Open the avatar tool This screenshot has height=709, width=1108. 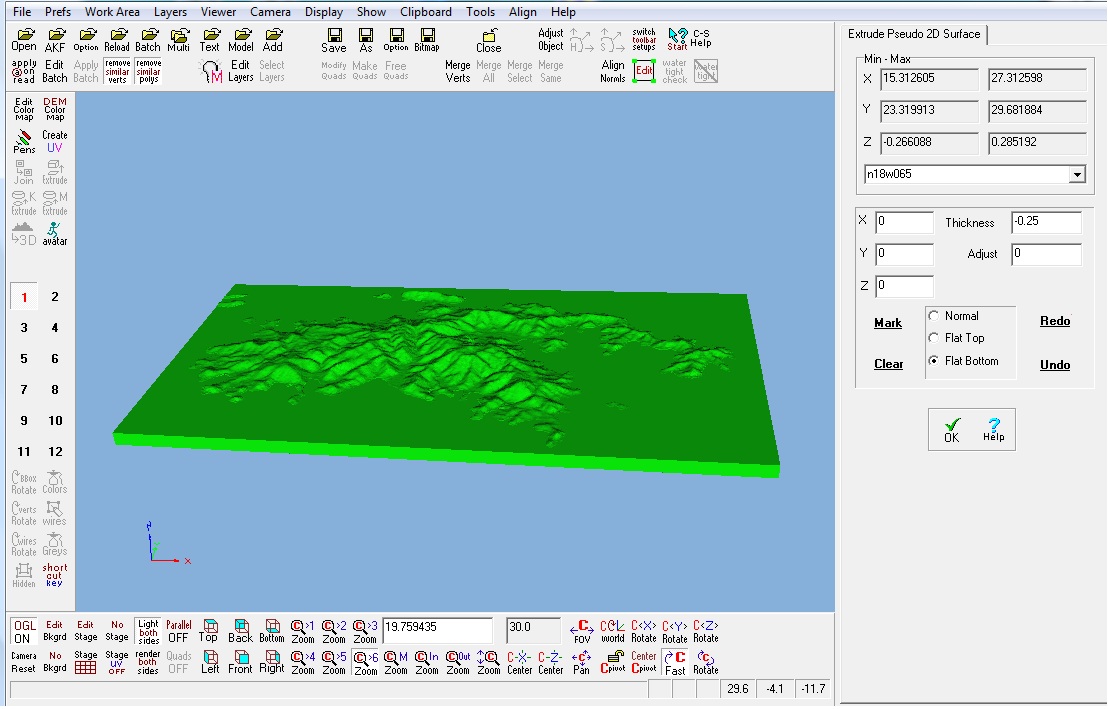click(55, 233)
